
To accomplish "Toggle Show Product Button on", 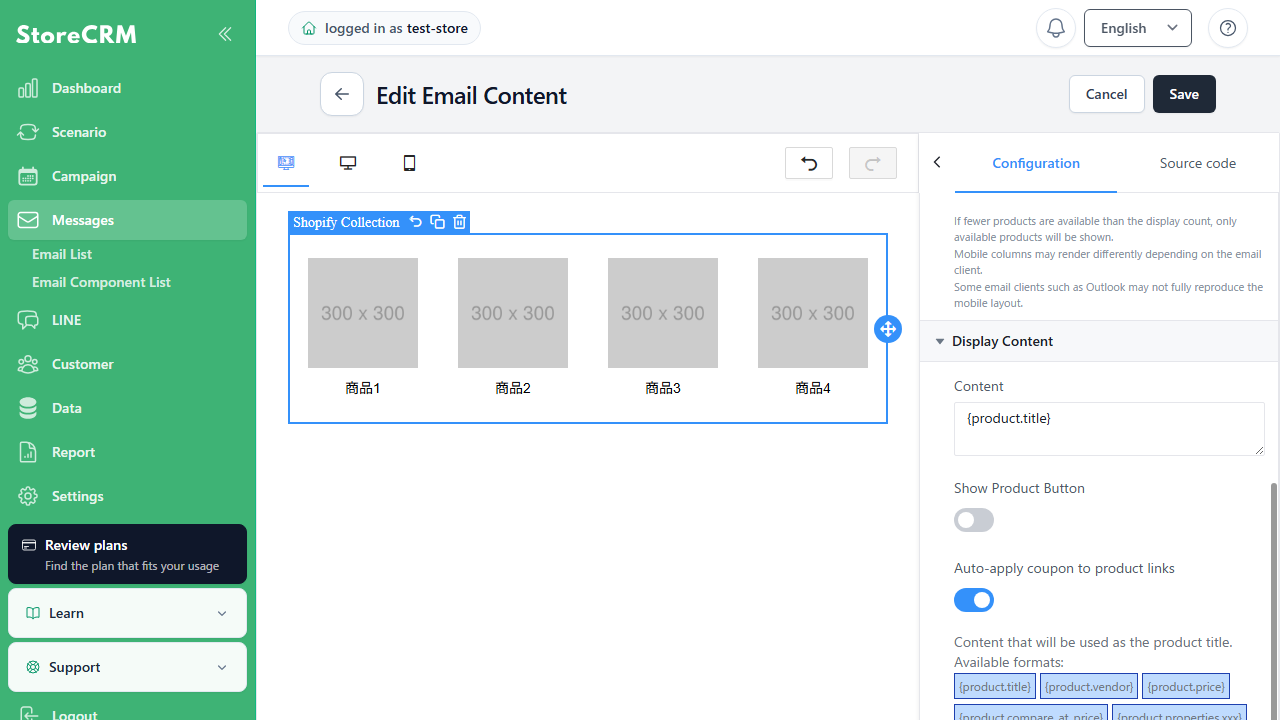I will 974,520.
